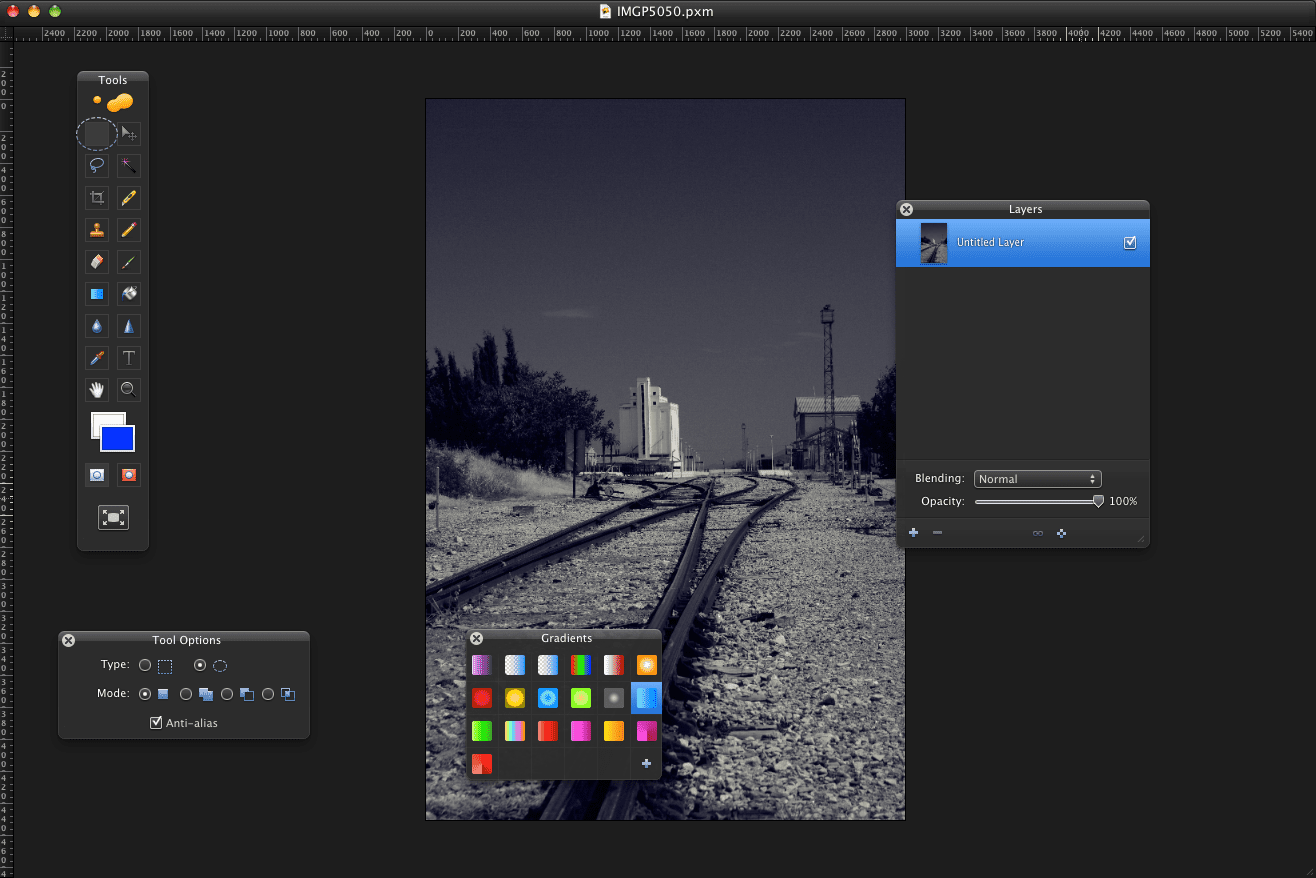Adjust the layer Opacity slider
This screenshot has width=1316, height=878.
click(x=1039, y=501)
